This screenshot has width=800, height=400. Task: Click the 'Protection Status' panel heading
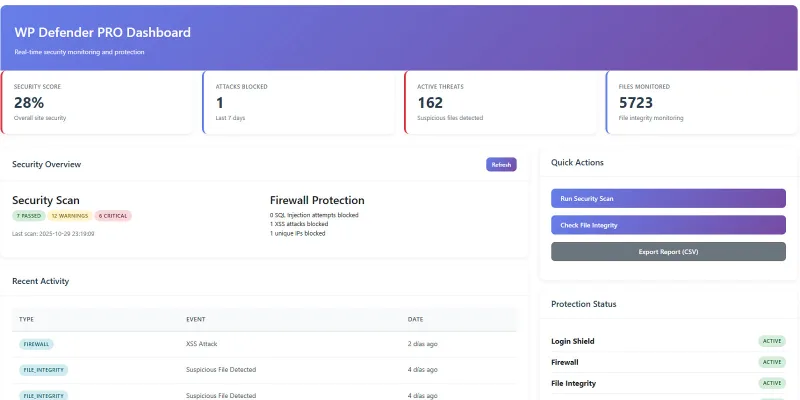[584, 304]
